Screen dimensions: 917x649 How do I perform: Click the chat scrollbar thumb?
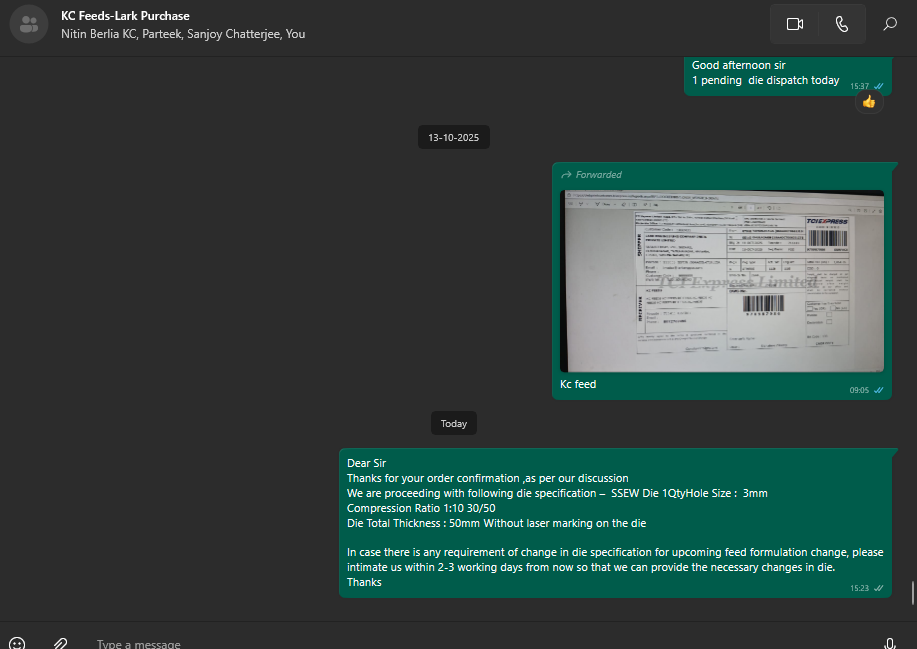coord(912,592)
